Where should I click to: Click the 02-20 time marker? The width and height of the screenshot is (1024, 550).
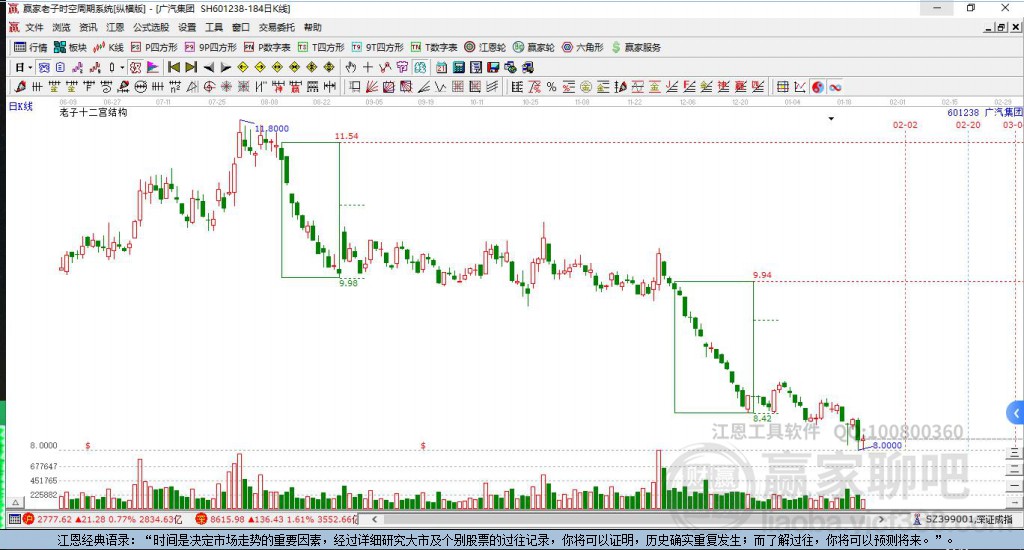click(x=968, y=125)
